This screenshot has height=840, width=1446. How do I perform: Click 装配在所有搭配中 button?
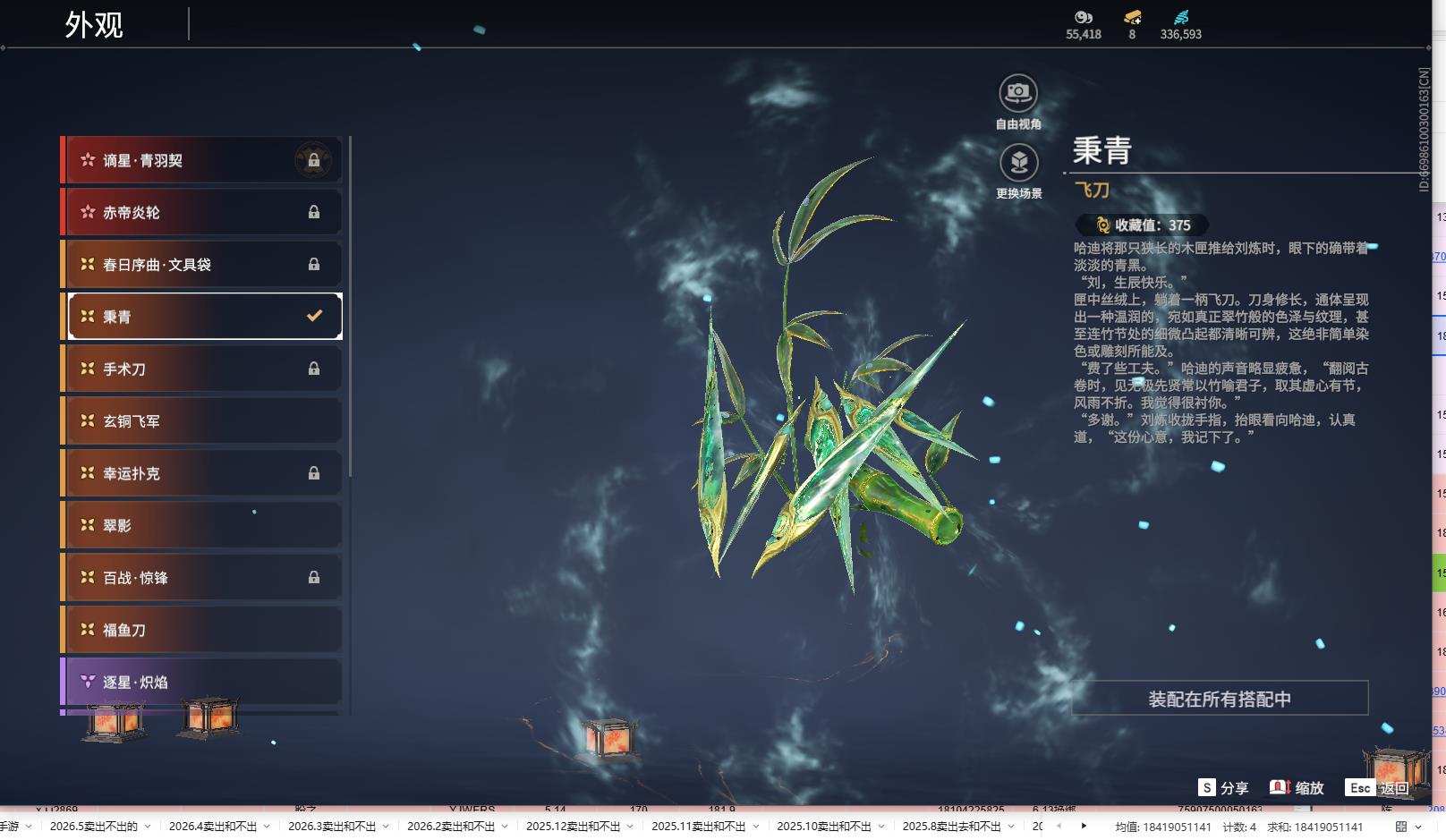1220,699
